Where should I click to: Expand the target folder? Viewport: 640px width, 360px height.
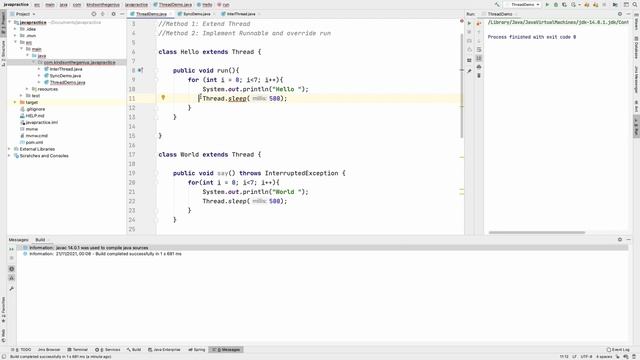pyautogui.click(x=16, y=102)
